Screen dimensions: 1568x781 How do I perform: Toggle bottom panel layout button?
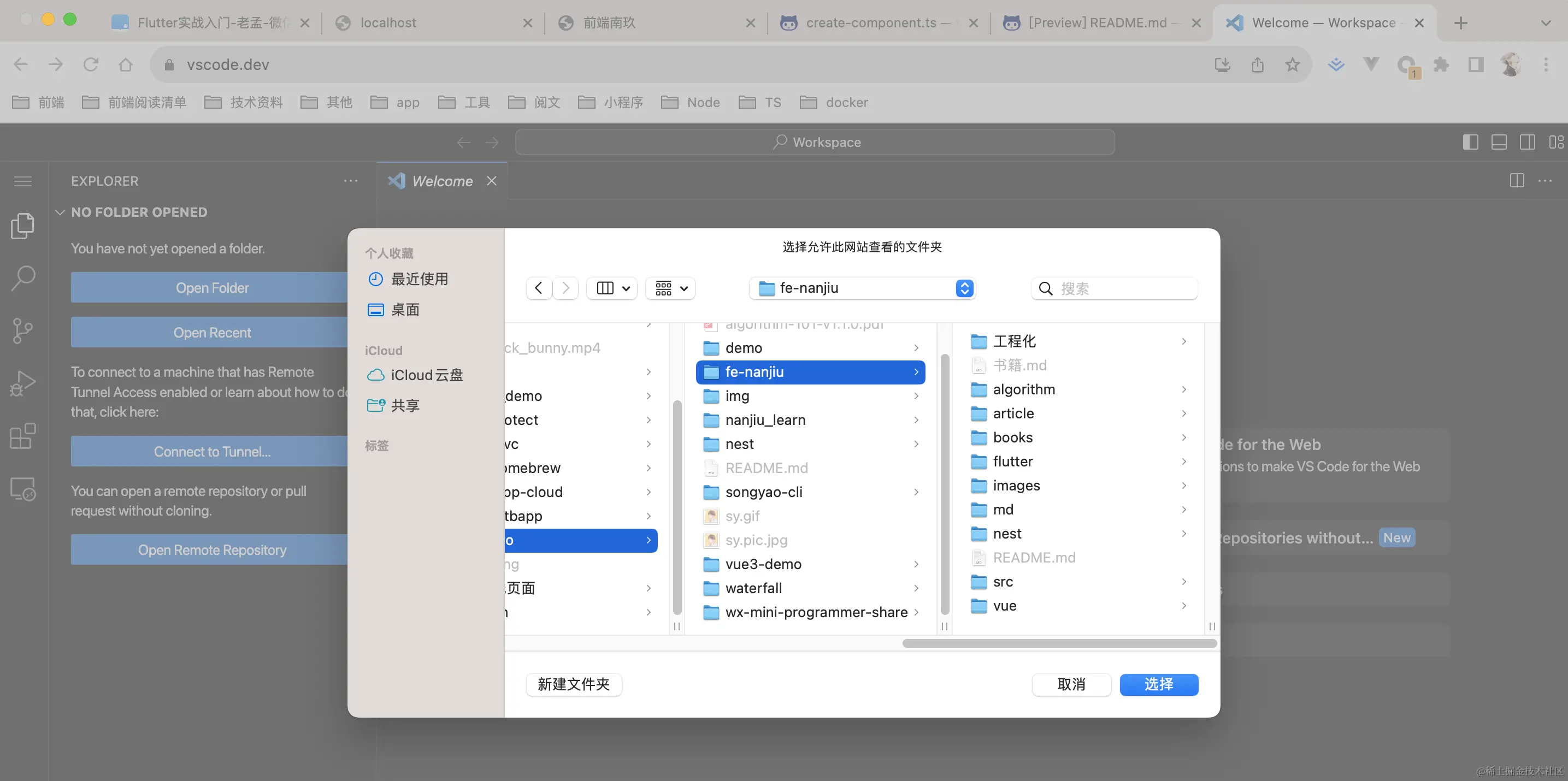pyautogui.click(x=1499, y=143)
